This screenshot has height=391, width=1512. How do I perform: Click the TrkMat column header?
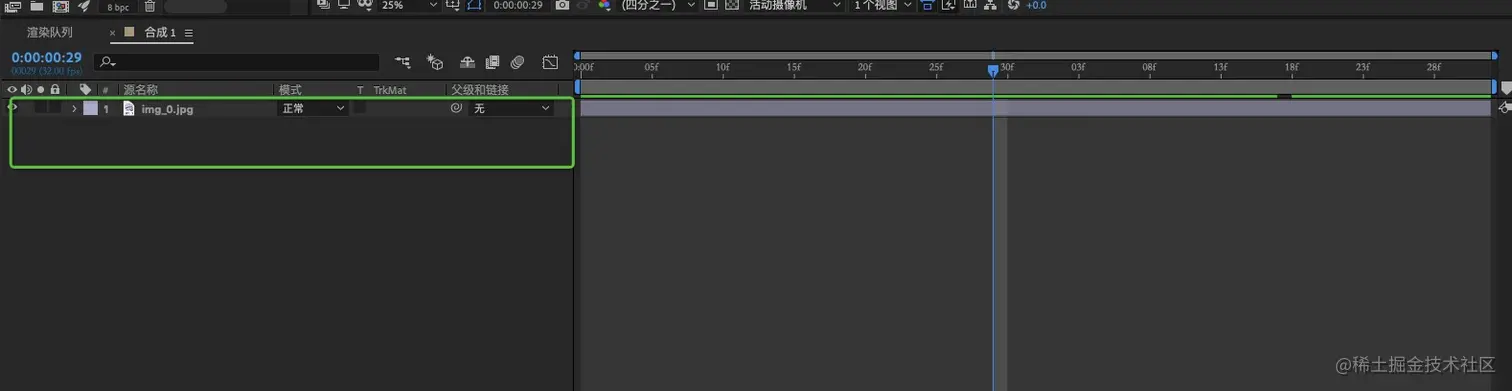(390, 90)
